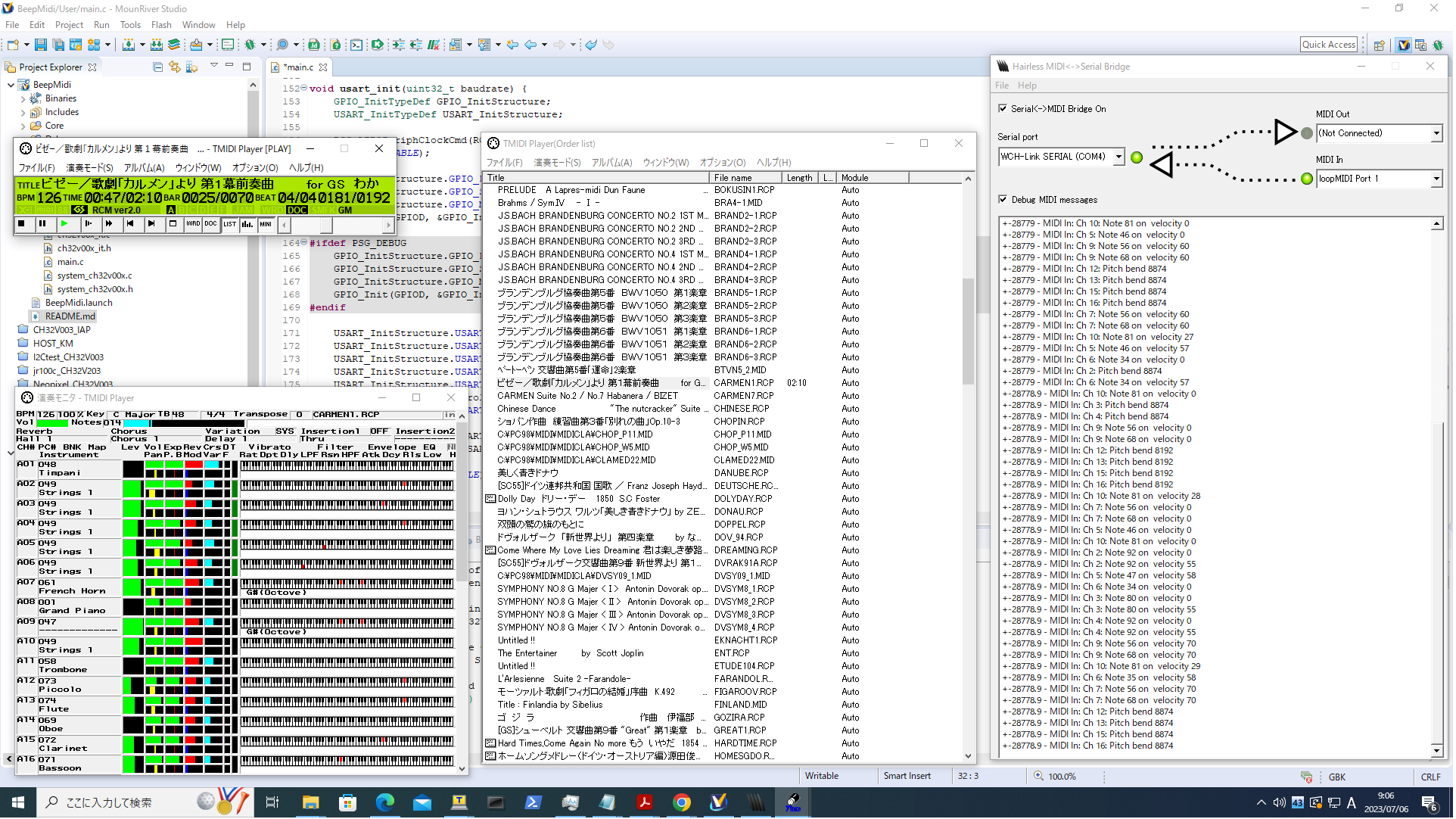Click the TMIDI Player seek slider thumb

click(325, 225)
